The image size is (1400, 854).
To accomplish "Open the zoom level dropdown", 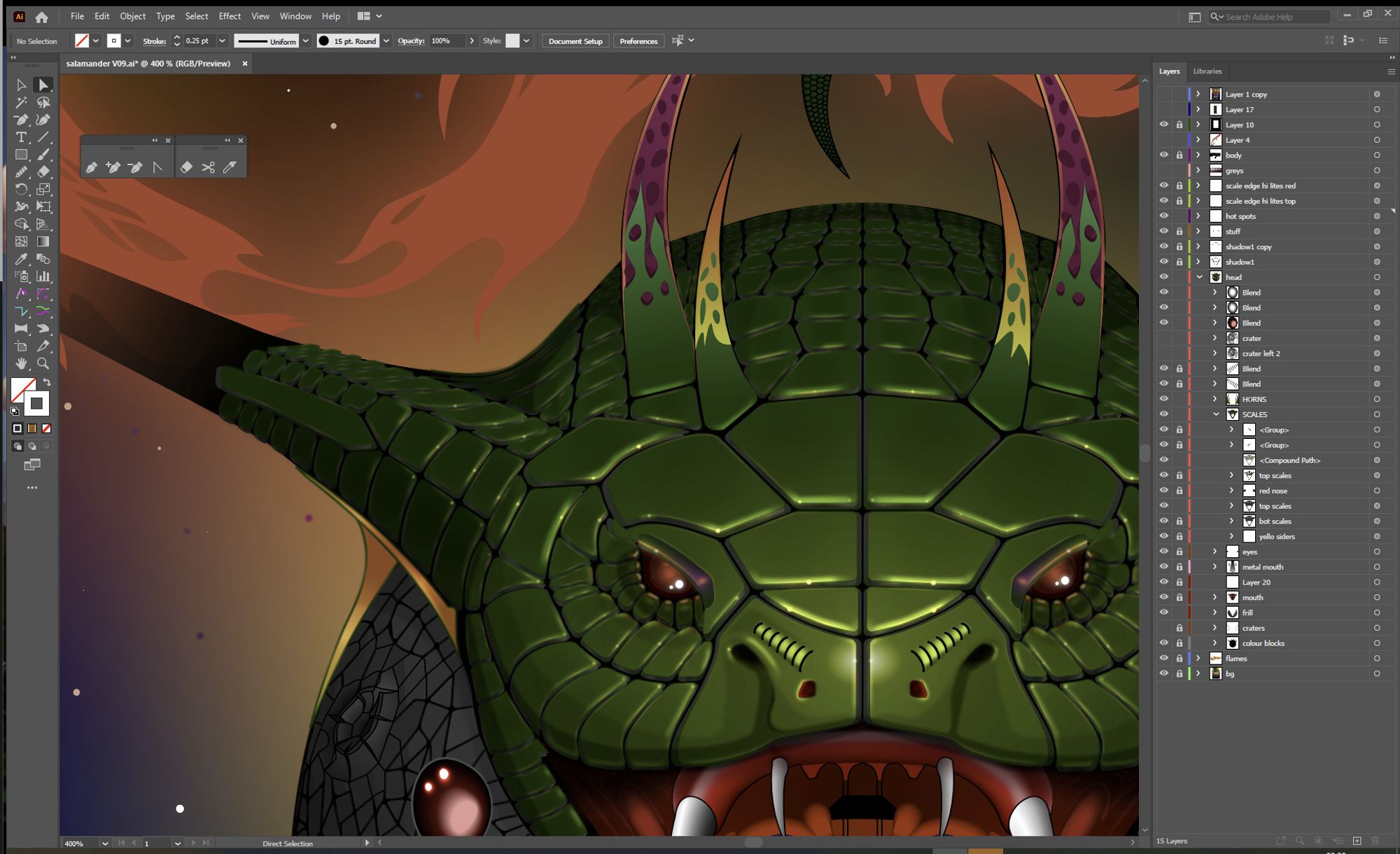I will tap(105, 843).
